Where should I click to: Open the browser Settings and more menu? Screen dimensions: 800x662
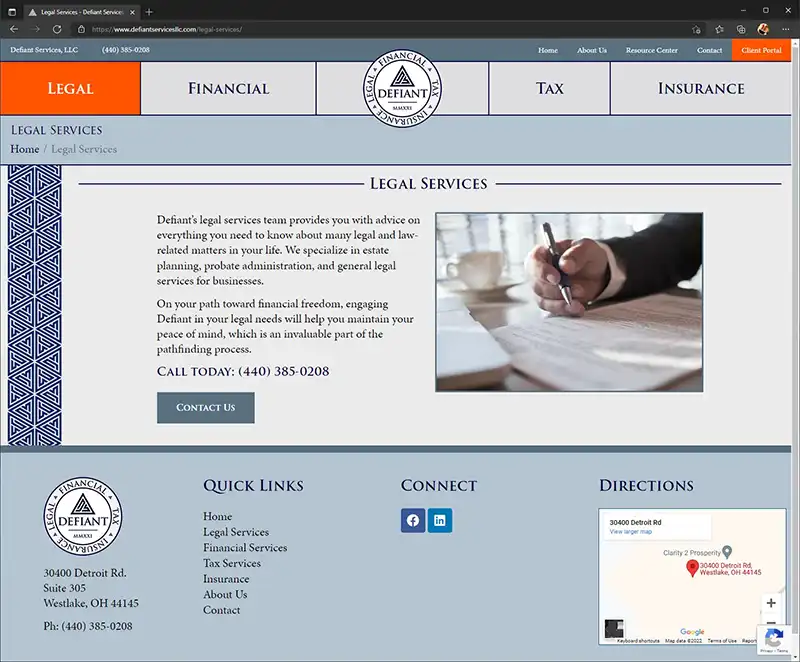(x=786, y=29)
